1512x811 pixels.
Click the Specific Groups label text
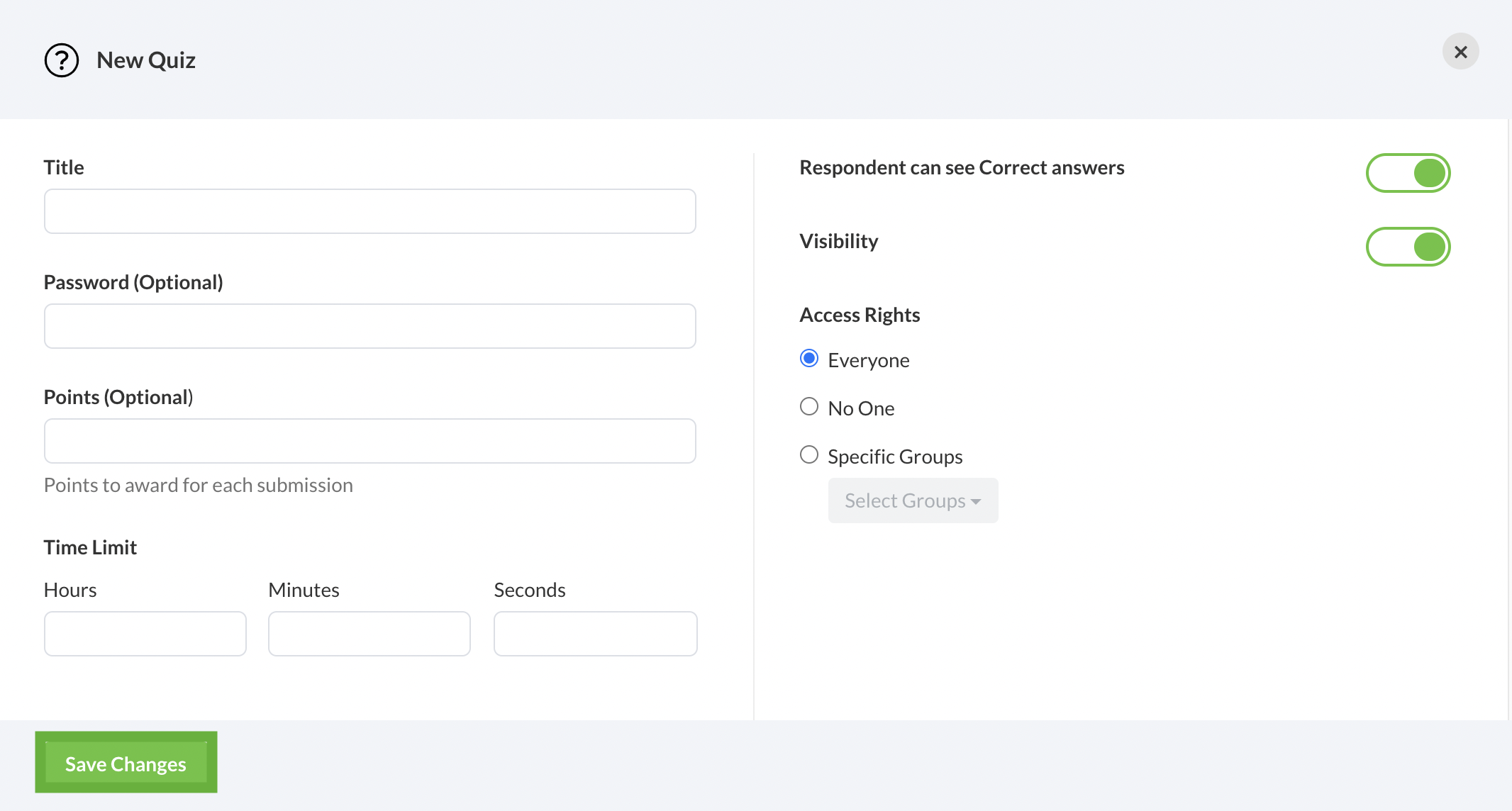pos(895,457)
